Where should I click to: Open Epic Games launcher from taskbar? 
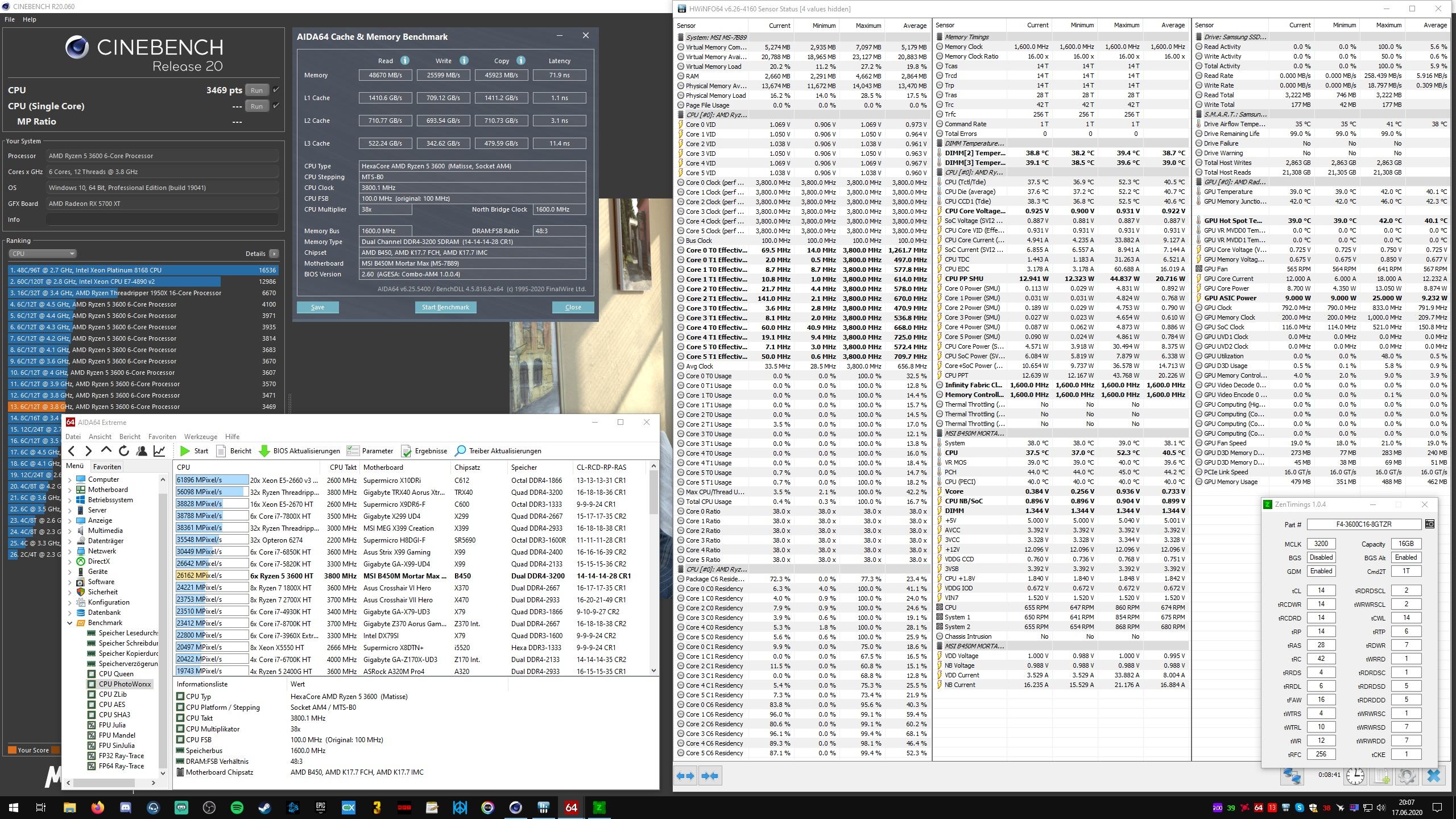click(x=320, y=807)
